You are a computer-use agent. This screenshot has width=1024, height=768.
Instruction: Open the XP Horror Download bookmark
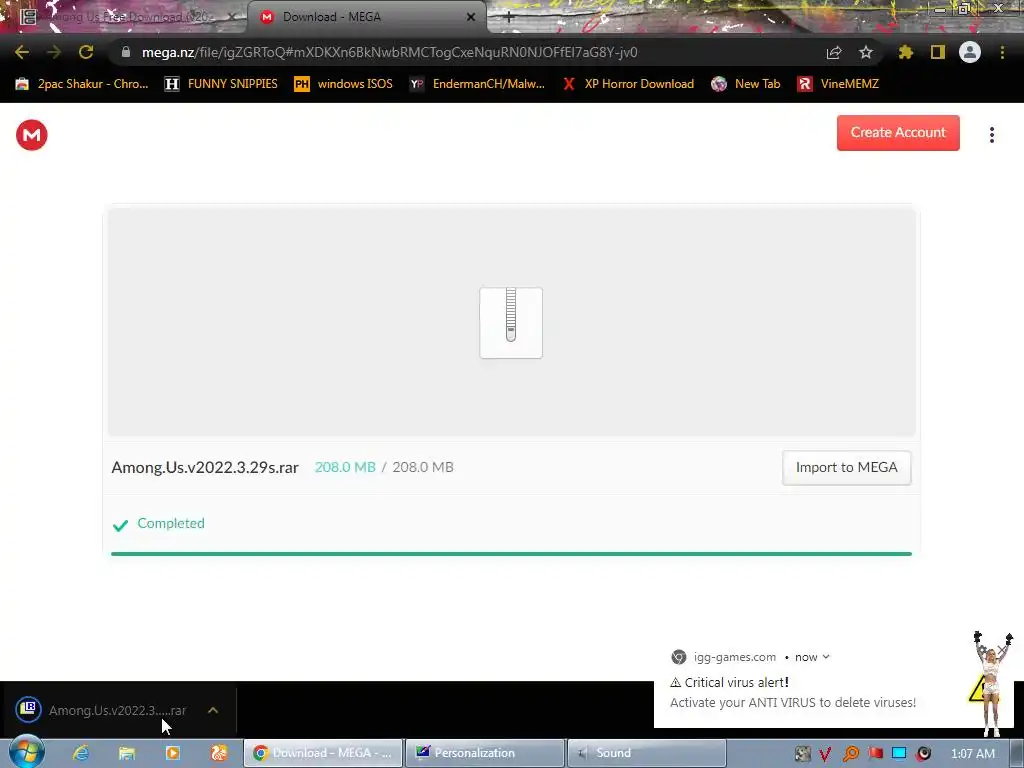pos(628,84)
